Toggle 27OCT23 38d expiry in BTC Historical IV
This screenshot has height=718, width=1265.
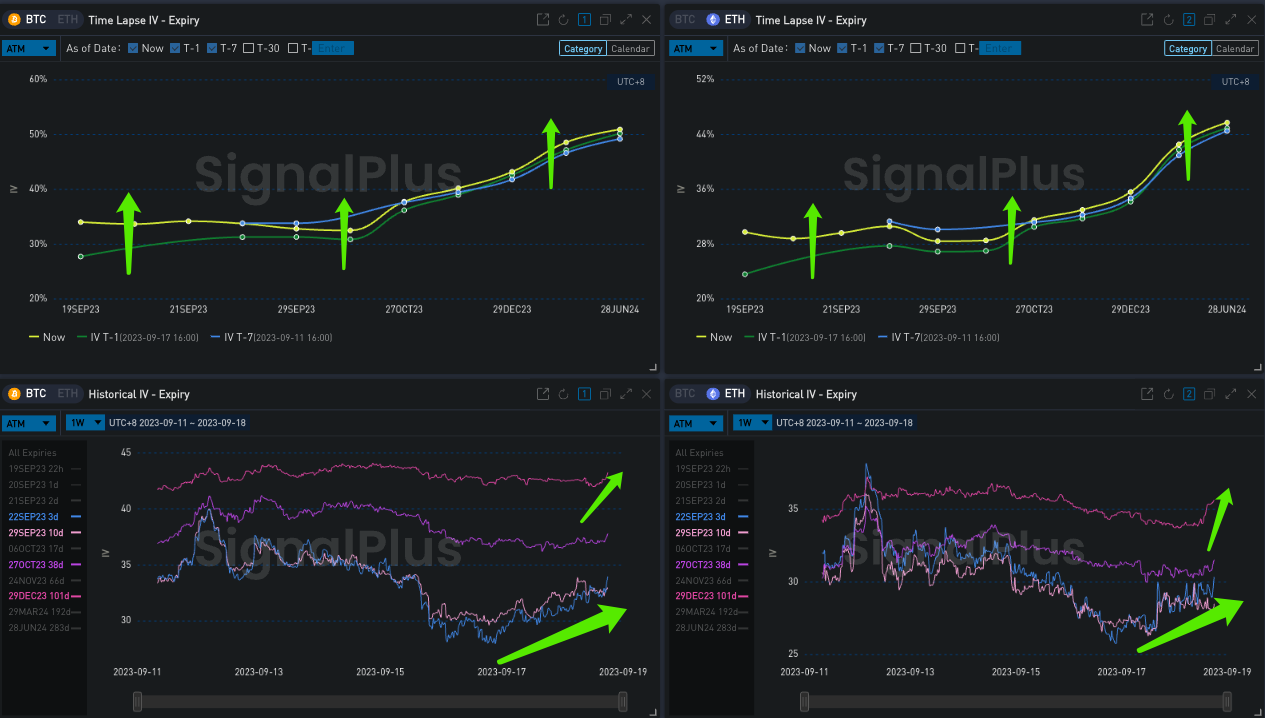45,564
